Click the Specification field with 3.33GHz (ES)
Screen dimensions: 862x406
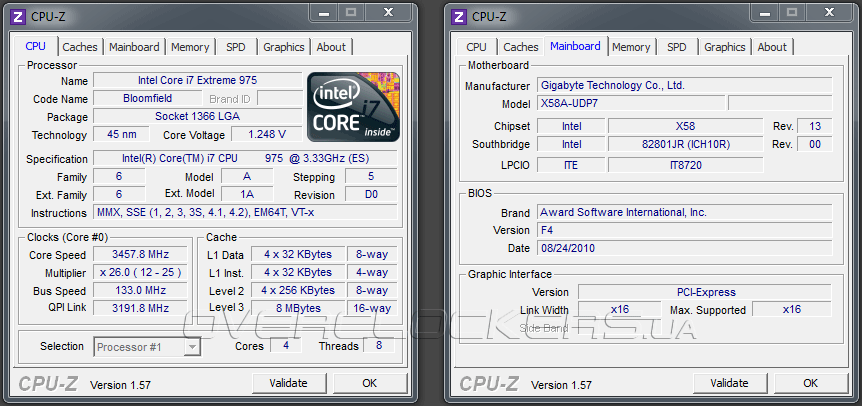point(245,158)
